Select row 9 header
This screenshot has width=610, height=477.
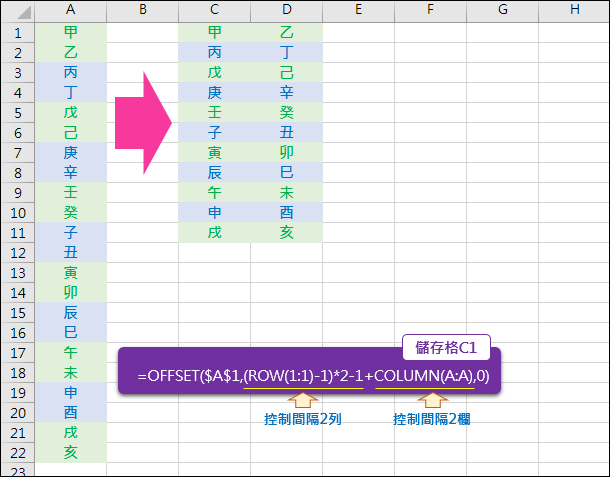point(18,193)
